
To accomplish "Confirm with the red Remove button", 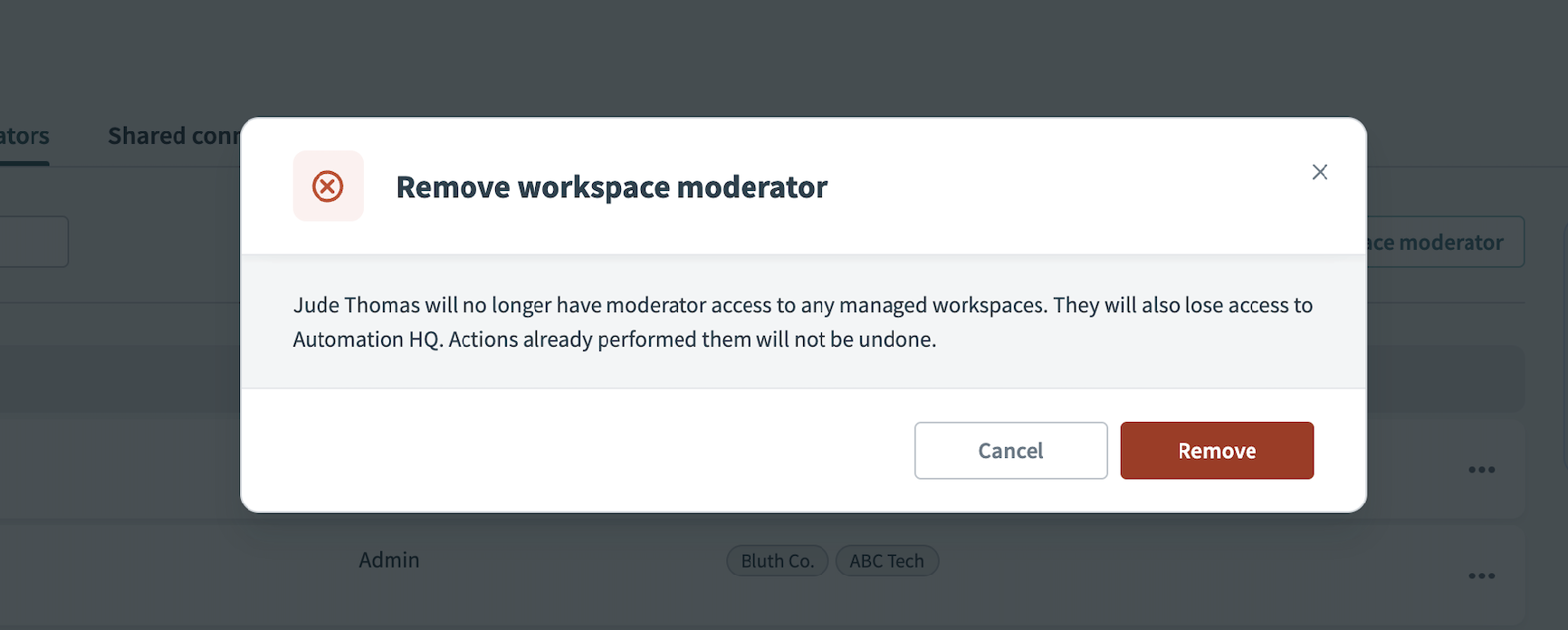I will [x=1217, y=450].
